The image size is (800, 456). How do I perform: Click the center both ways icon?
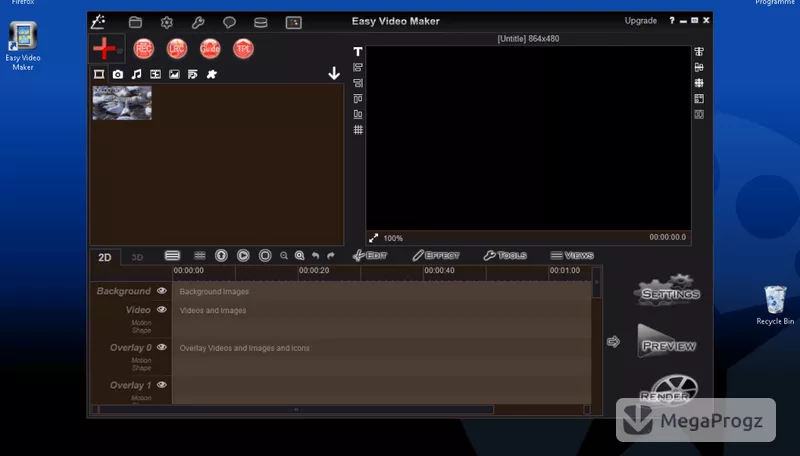click(x=699, y=83)
